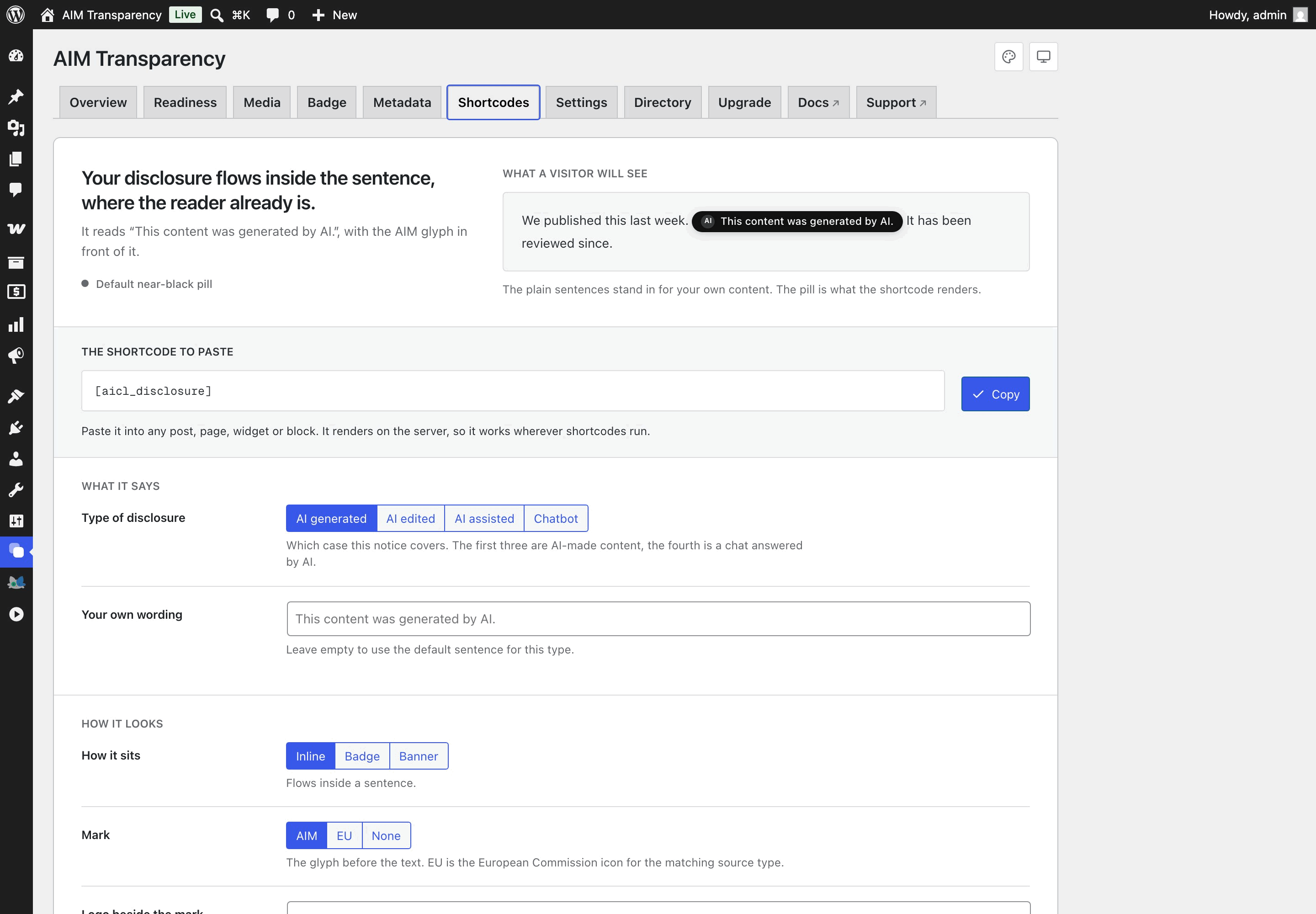
Task: Open Dashboard from sidebar gauge icon
Action: point(16,56)
